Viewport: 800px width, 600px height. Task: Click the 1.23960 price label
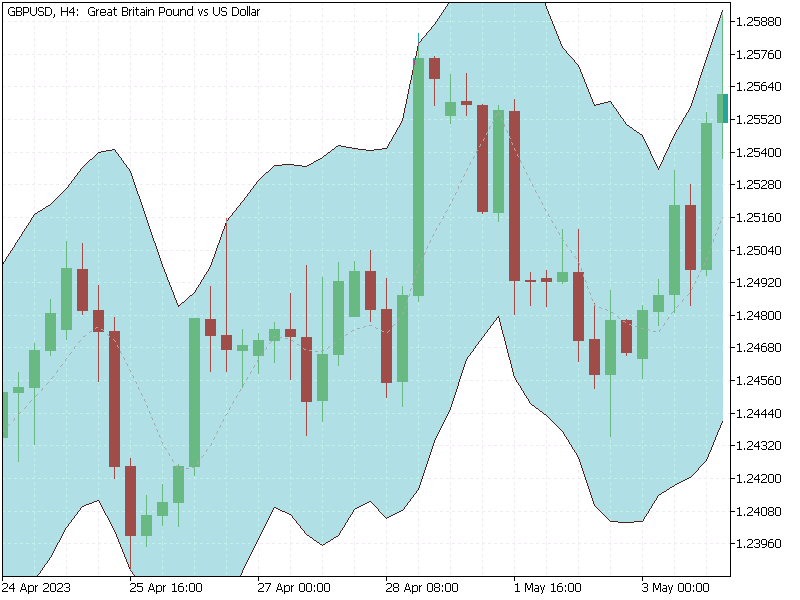tap(759, 544)
